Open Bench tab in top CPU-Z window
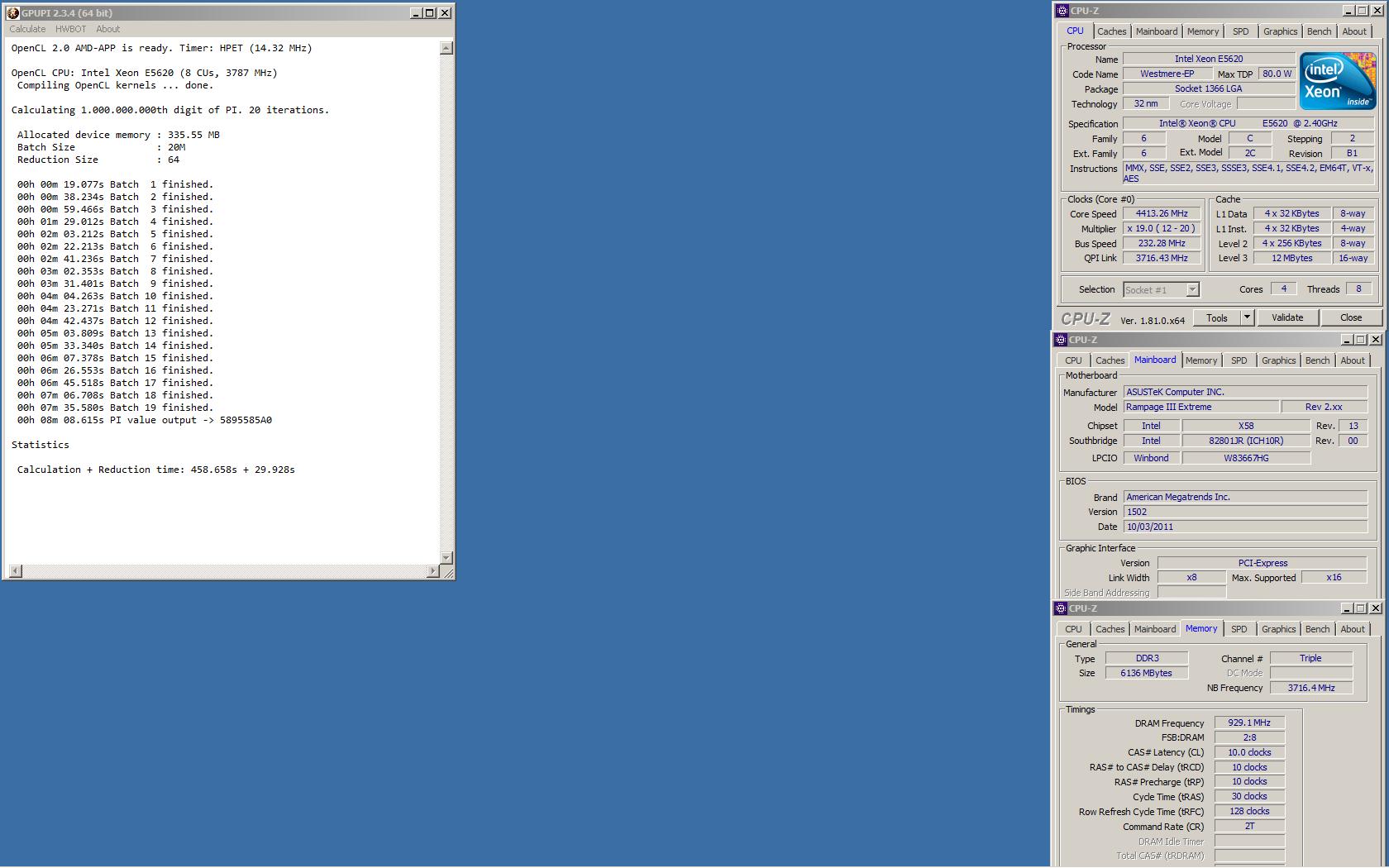The width and height of the screenshot is (1389, 868). 1319,31
